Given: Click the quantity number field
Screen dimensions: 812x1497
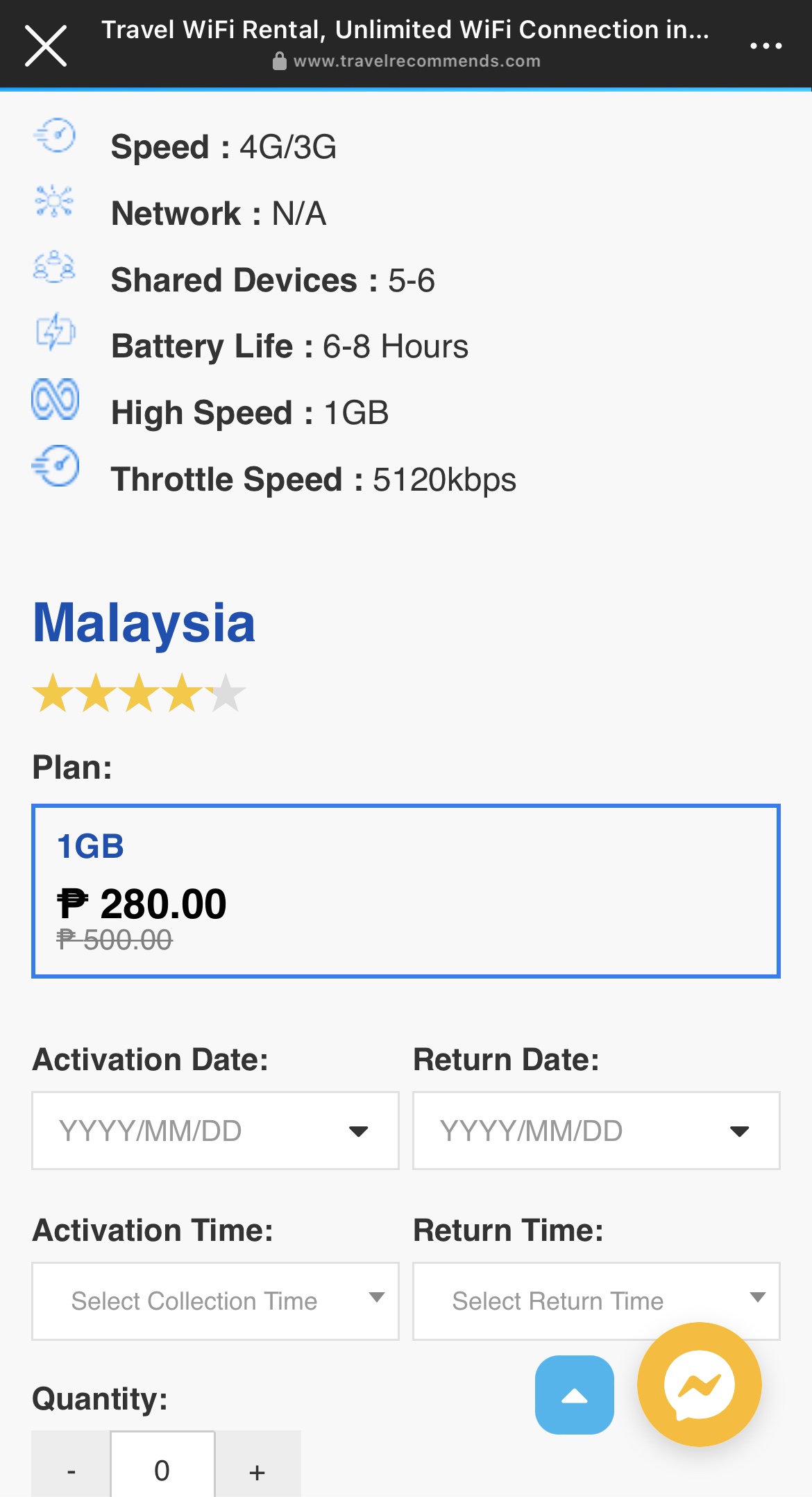Looking at the screenshot, I should click(162, 1464).
